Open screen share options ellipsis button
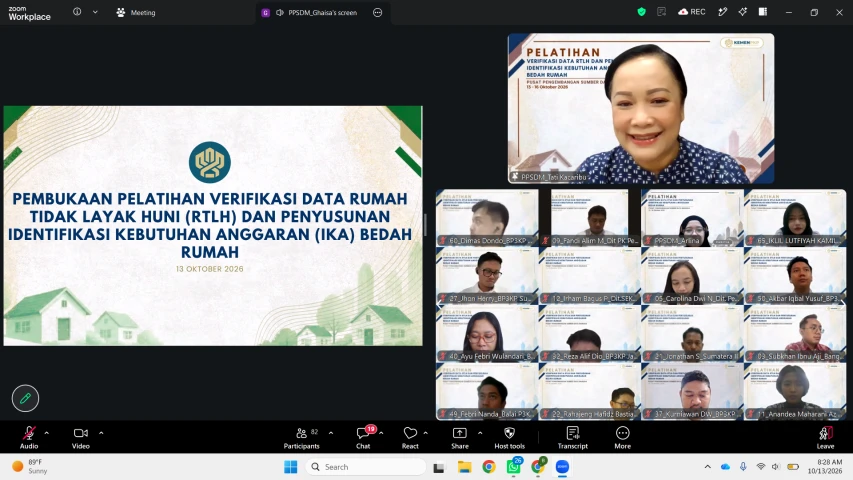 click(x=378, y=13)
